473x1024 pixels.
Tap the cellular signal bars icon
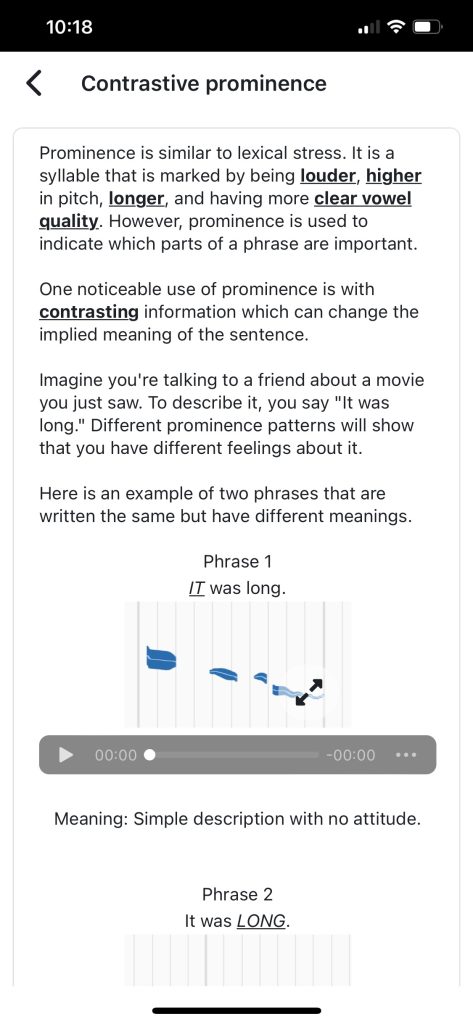pyautogui.click(x=368, y=28)
